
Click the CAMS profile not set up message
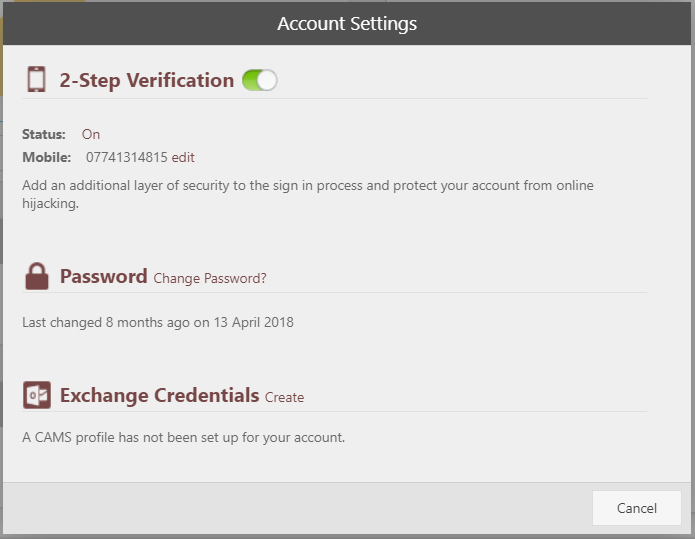(x=183, y=437)
